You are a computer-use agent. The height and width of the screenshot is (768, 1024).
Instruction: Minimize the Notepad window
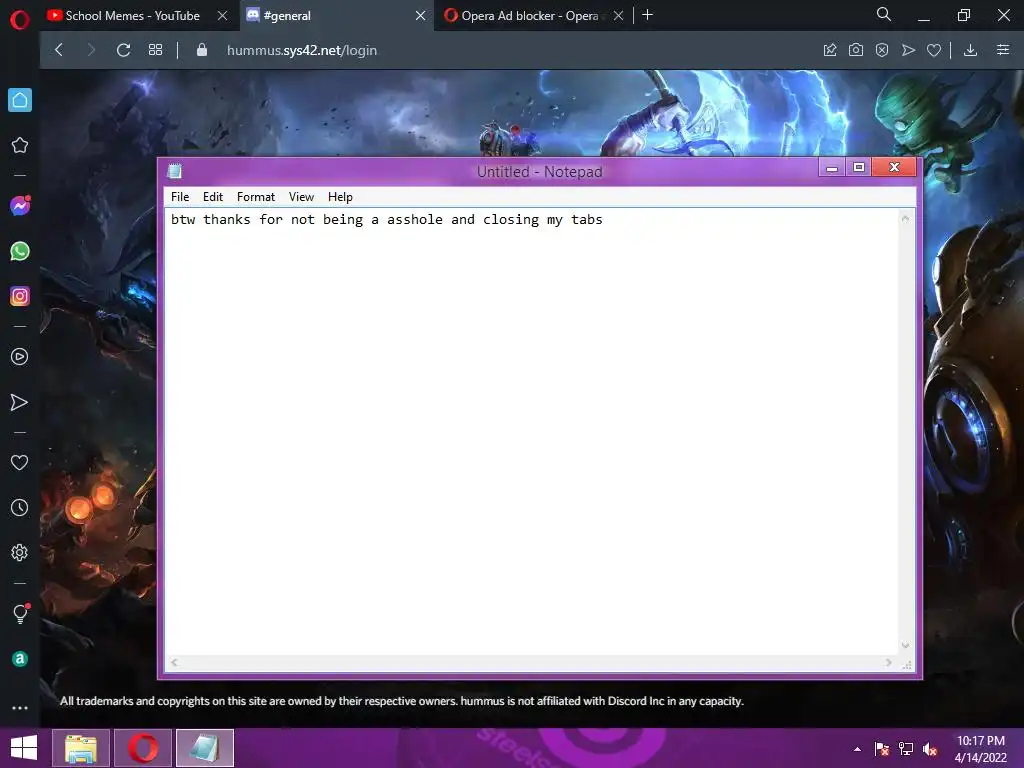(x=832, y=167)
